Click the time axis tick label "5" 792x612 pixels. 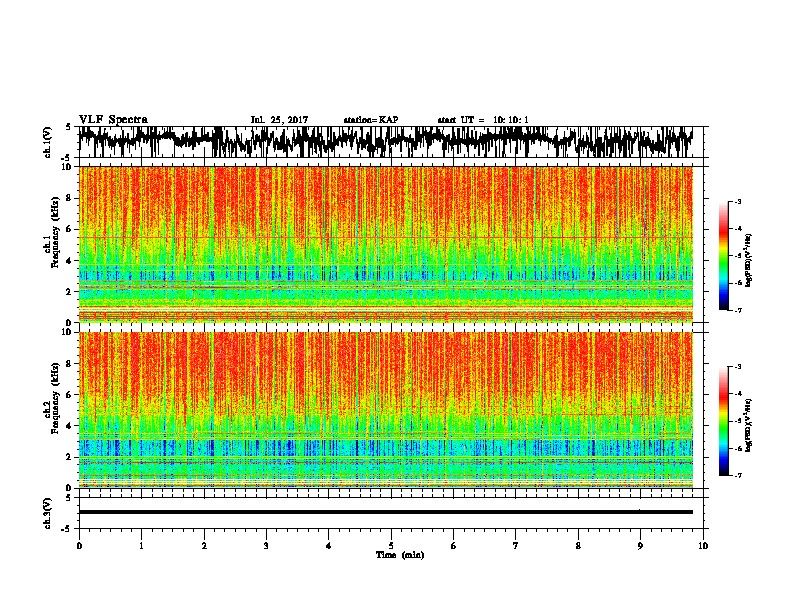click(391, 546)
